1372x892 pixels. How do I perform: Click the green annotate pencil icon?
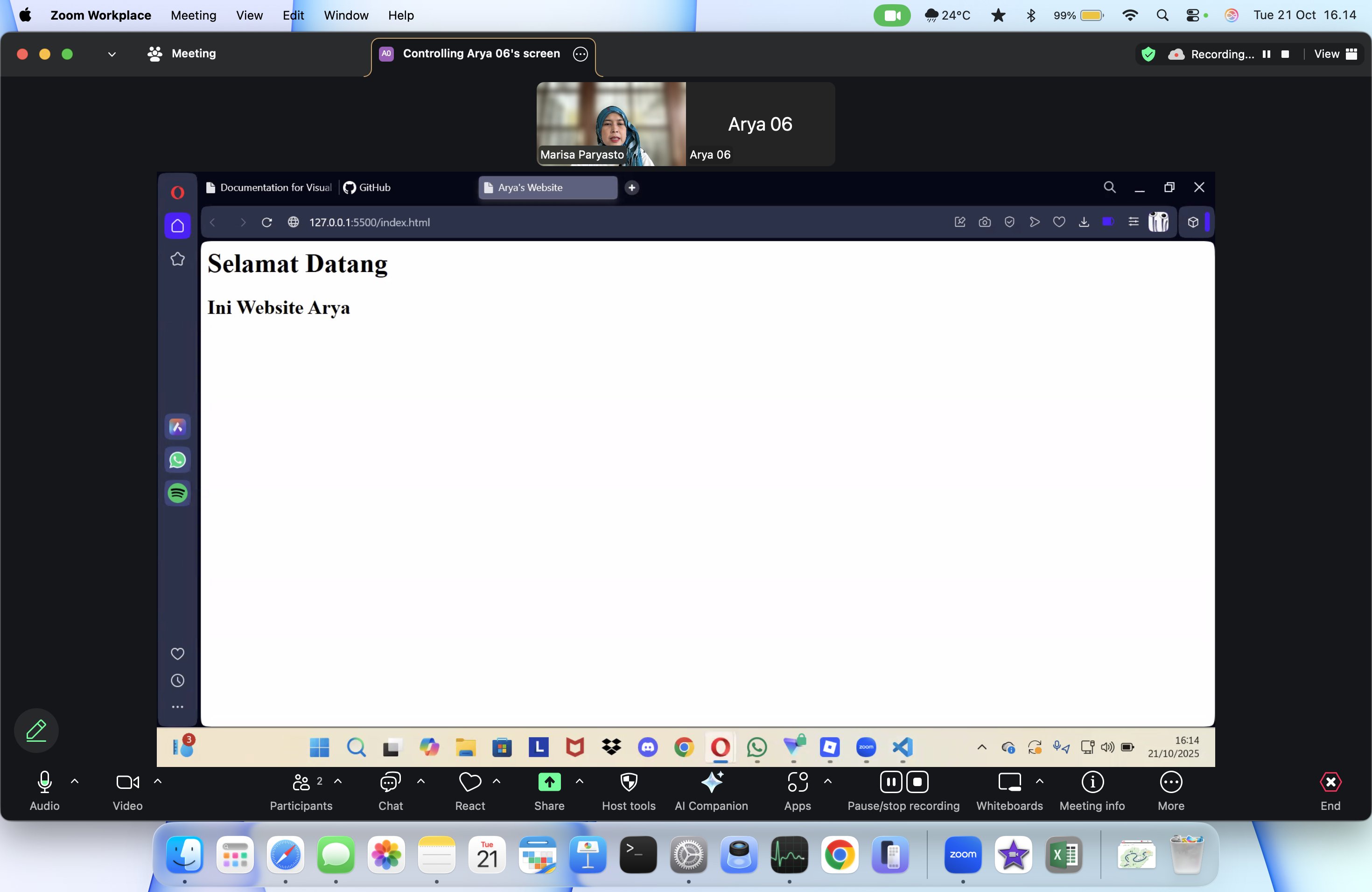[x=36, y=730]
